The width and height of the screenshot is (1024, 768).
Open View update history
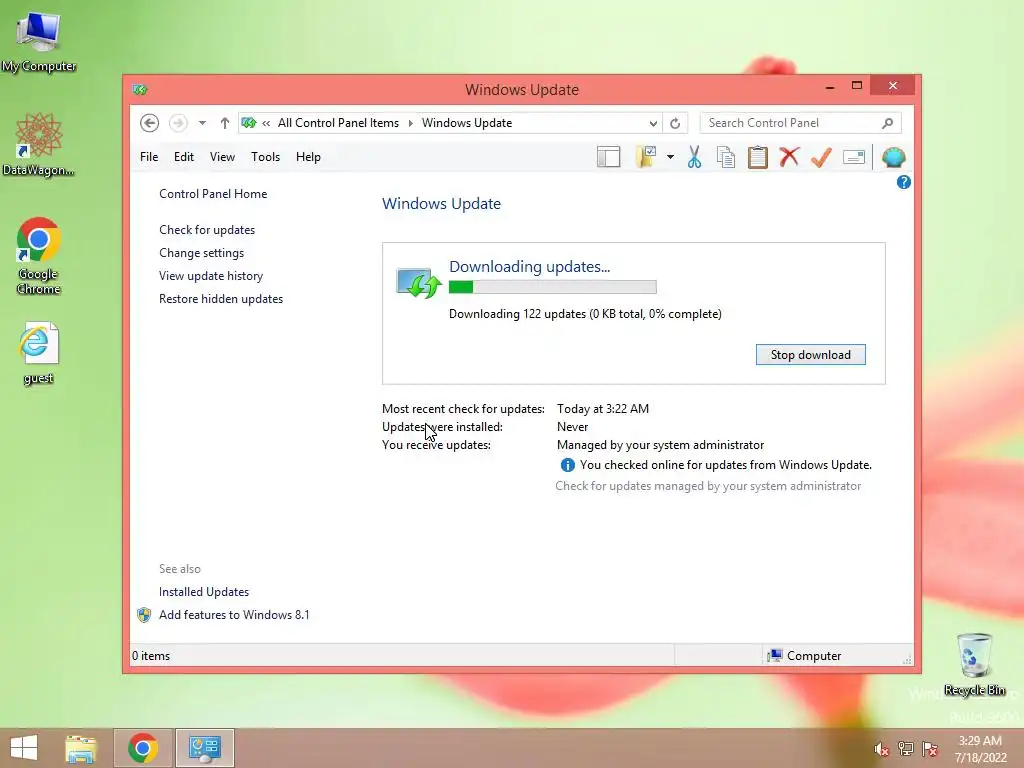[x=211, y=276]
